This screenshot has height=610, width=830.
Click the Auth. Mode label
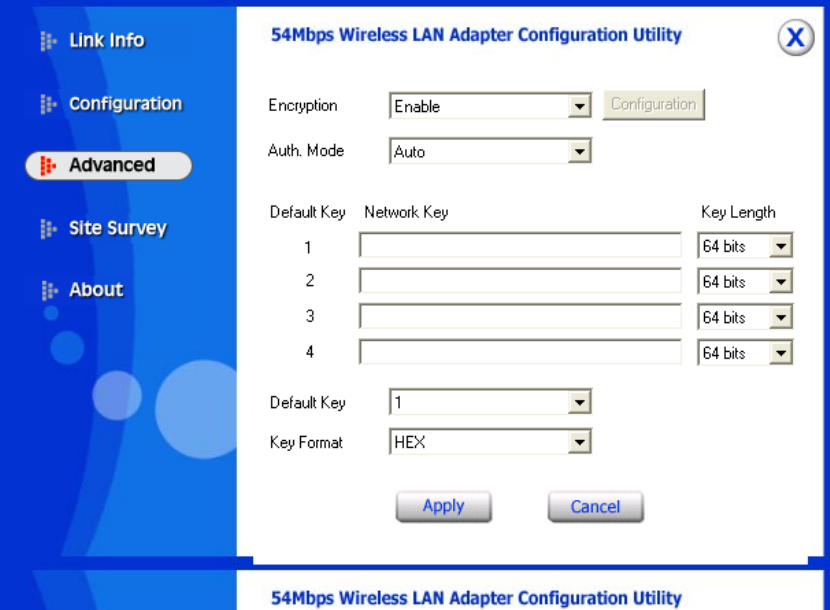coord(306,150)
